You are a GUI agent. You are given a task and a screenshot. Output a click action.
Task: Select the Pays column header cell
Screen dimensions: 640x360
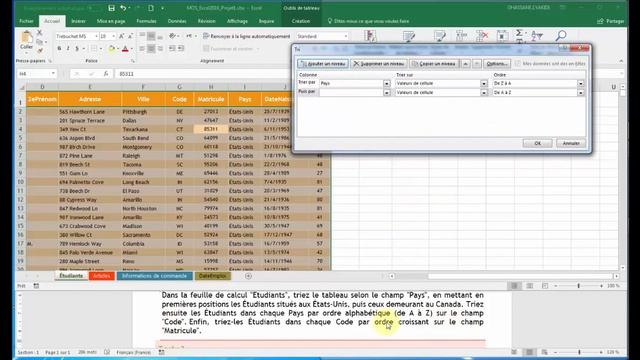(245, 99)
